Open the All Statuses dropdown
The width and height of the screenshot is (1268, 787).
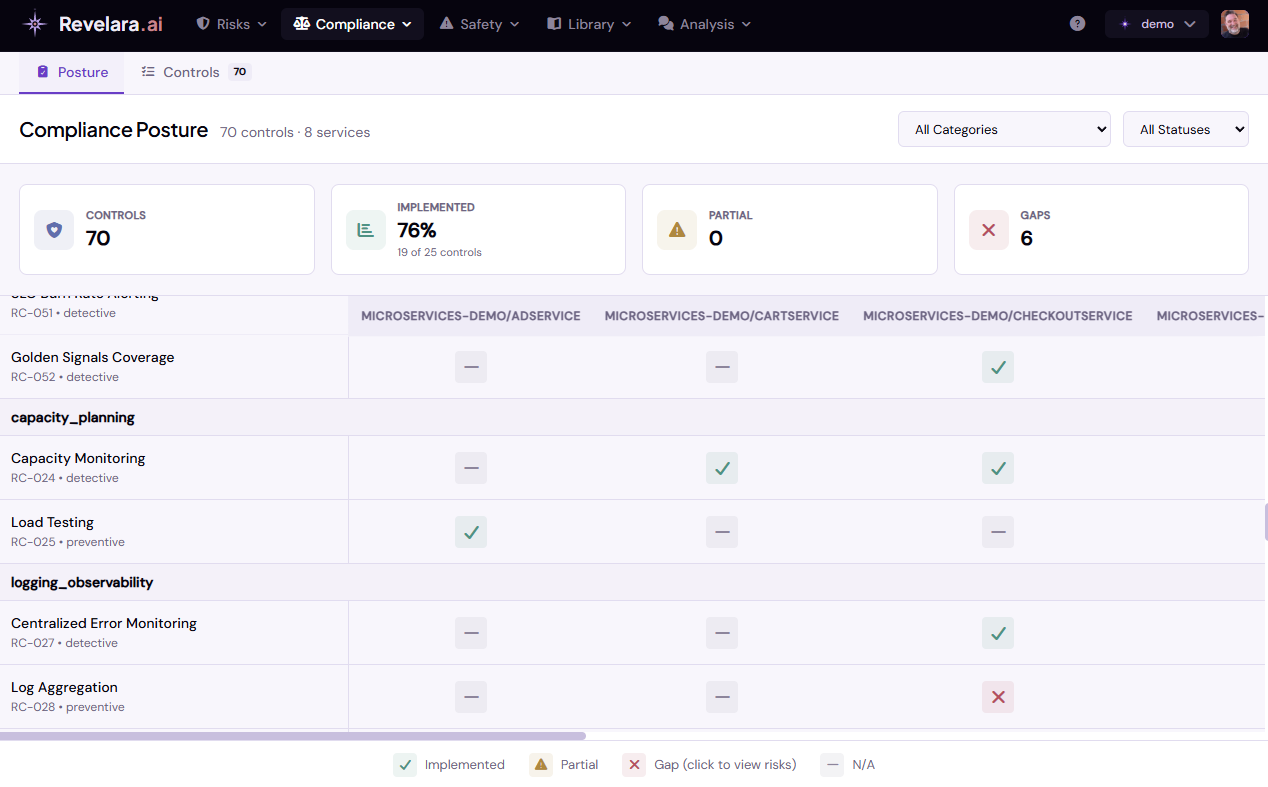pyautogui.click(x=1186, y=129)
